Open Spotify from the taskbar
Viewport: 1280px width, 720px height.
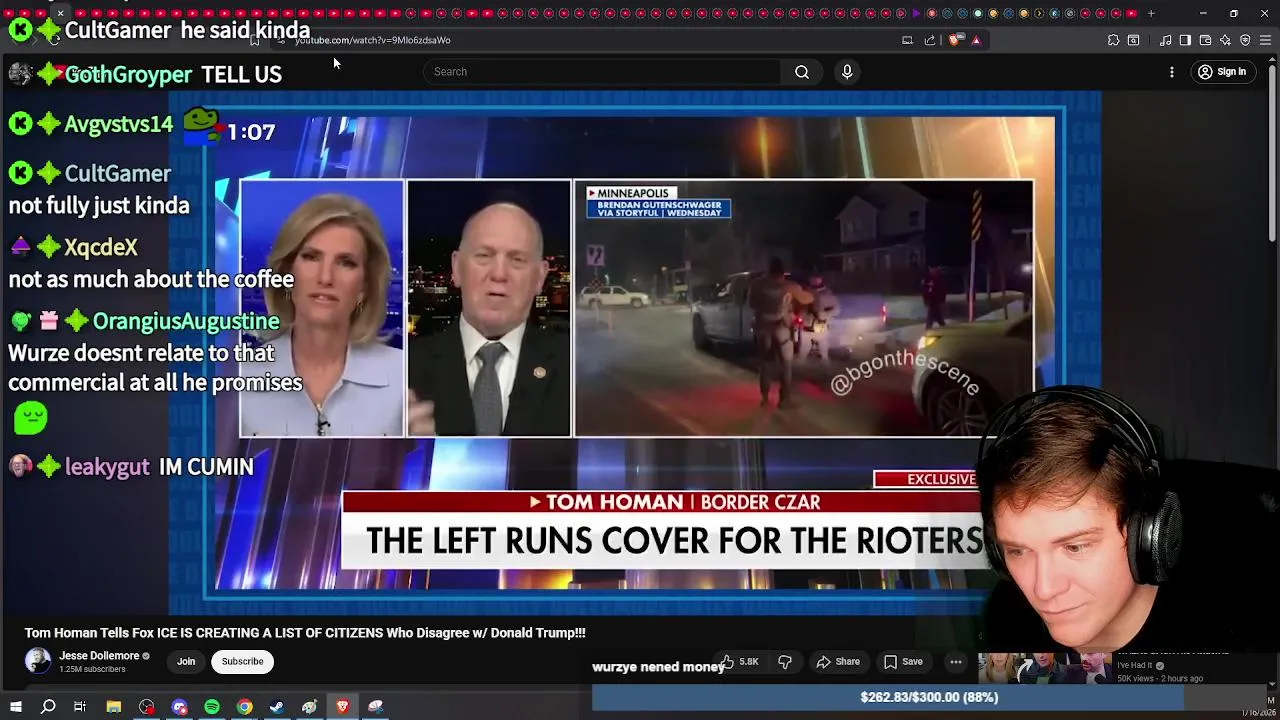point(212,707)
